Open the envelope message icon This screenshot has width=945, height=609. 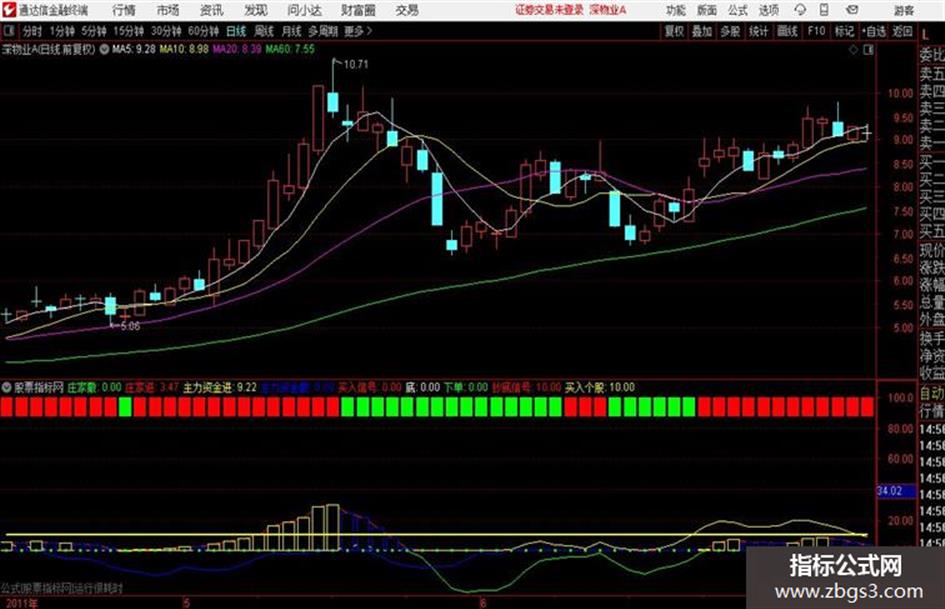[852, 10]
